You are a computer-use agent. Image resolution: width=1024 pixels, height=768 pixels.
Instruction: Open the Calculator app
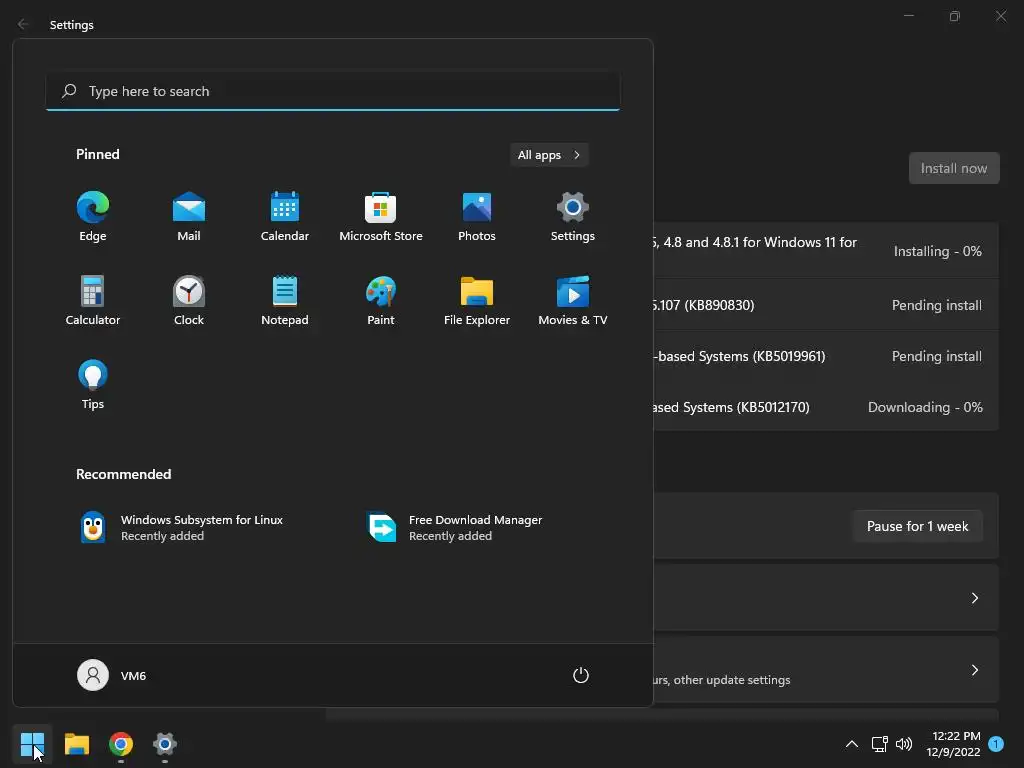(x=93, y=300)
